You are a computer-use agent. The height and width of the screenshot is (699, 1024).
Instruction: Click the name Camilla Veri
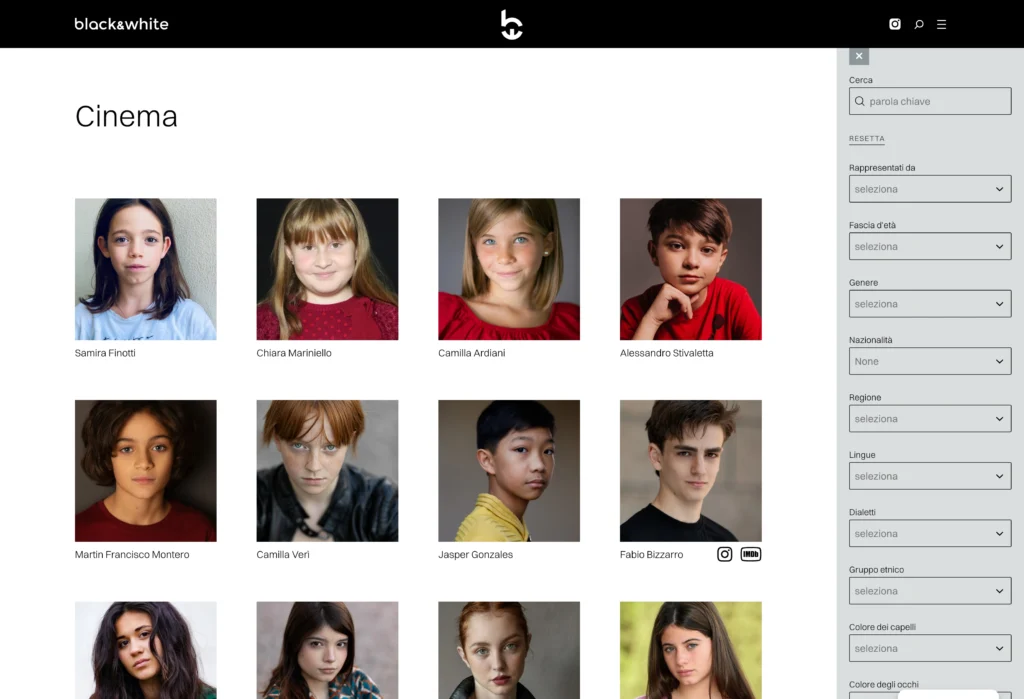click(283, 555)
